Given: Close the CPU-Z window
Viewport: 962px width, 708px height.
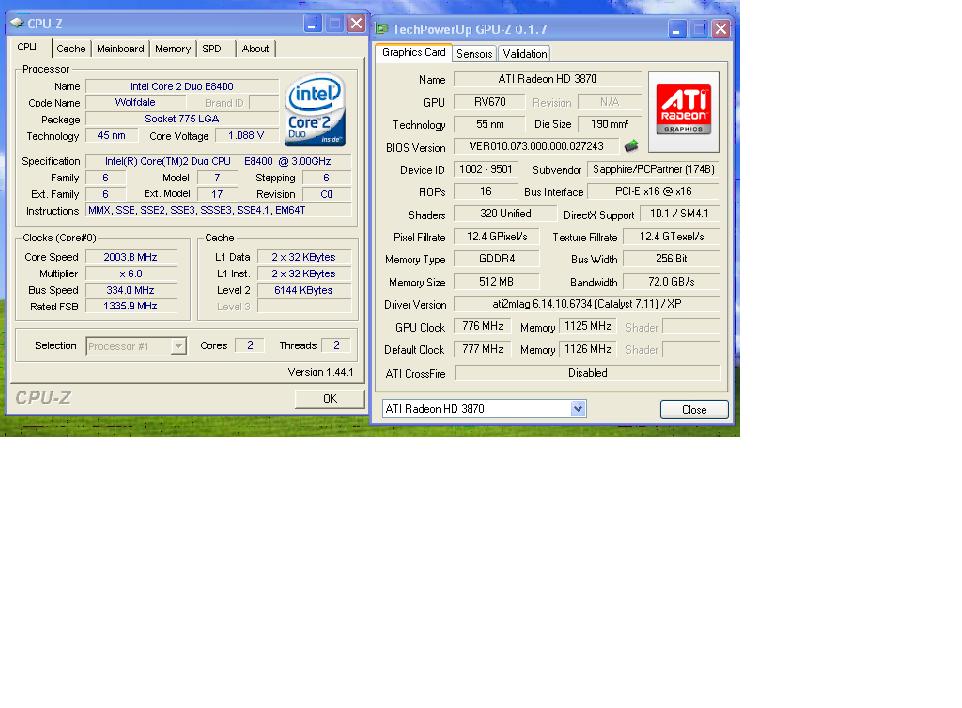Looking at the screenshot, I should [356, 24].
